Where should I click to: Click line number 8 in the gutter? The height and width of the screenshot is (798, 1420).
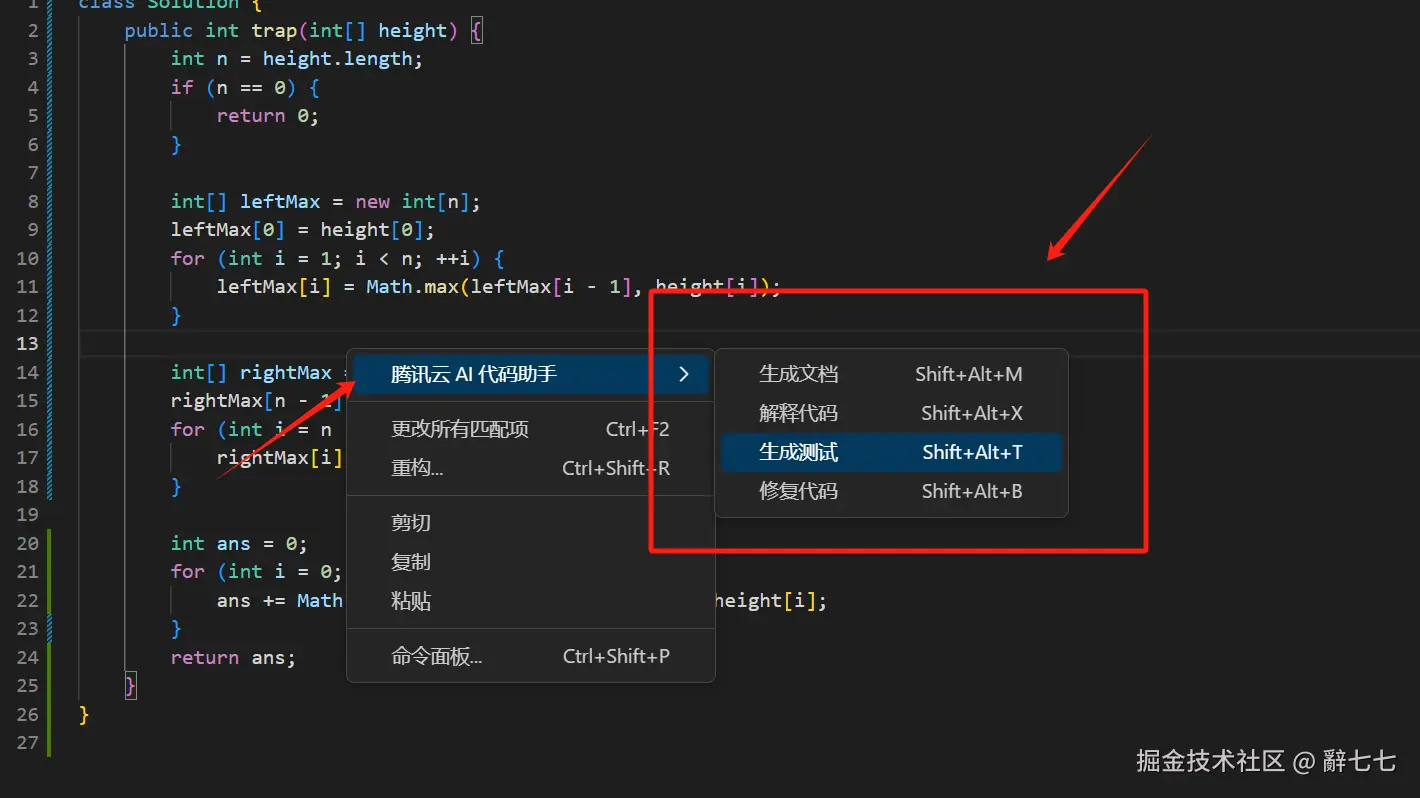pos(33,201)
